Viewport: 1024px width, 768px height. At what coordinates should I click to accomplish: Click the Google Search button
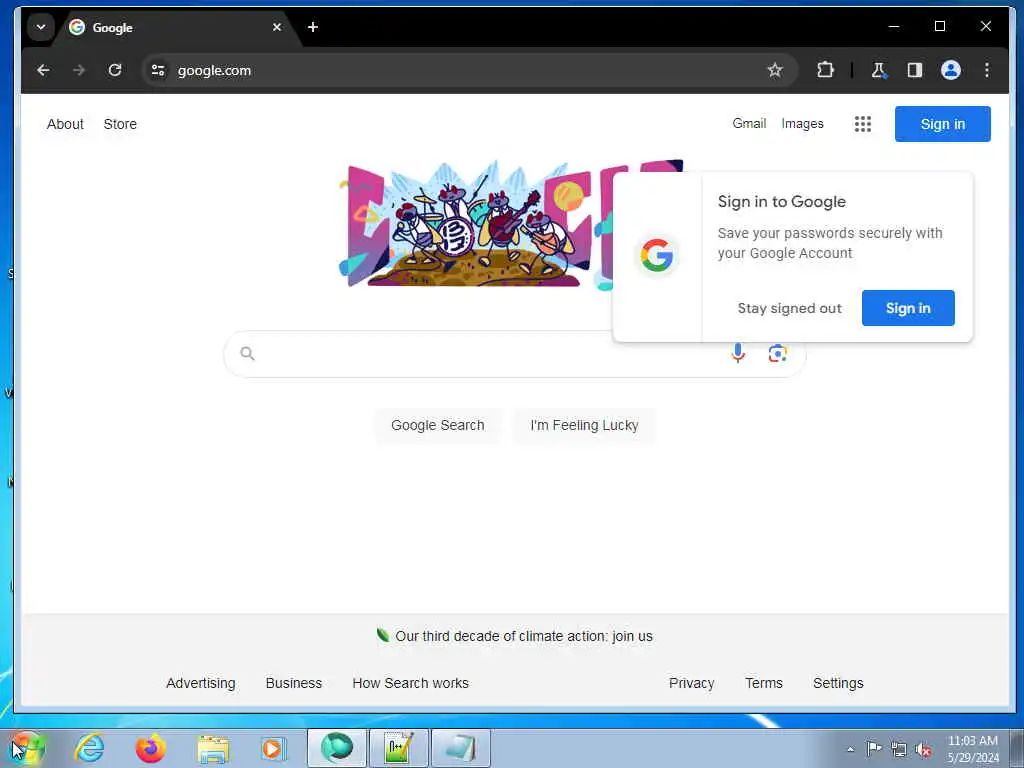[x=438, y=425]
